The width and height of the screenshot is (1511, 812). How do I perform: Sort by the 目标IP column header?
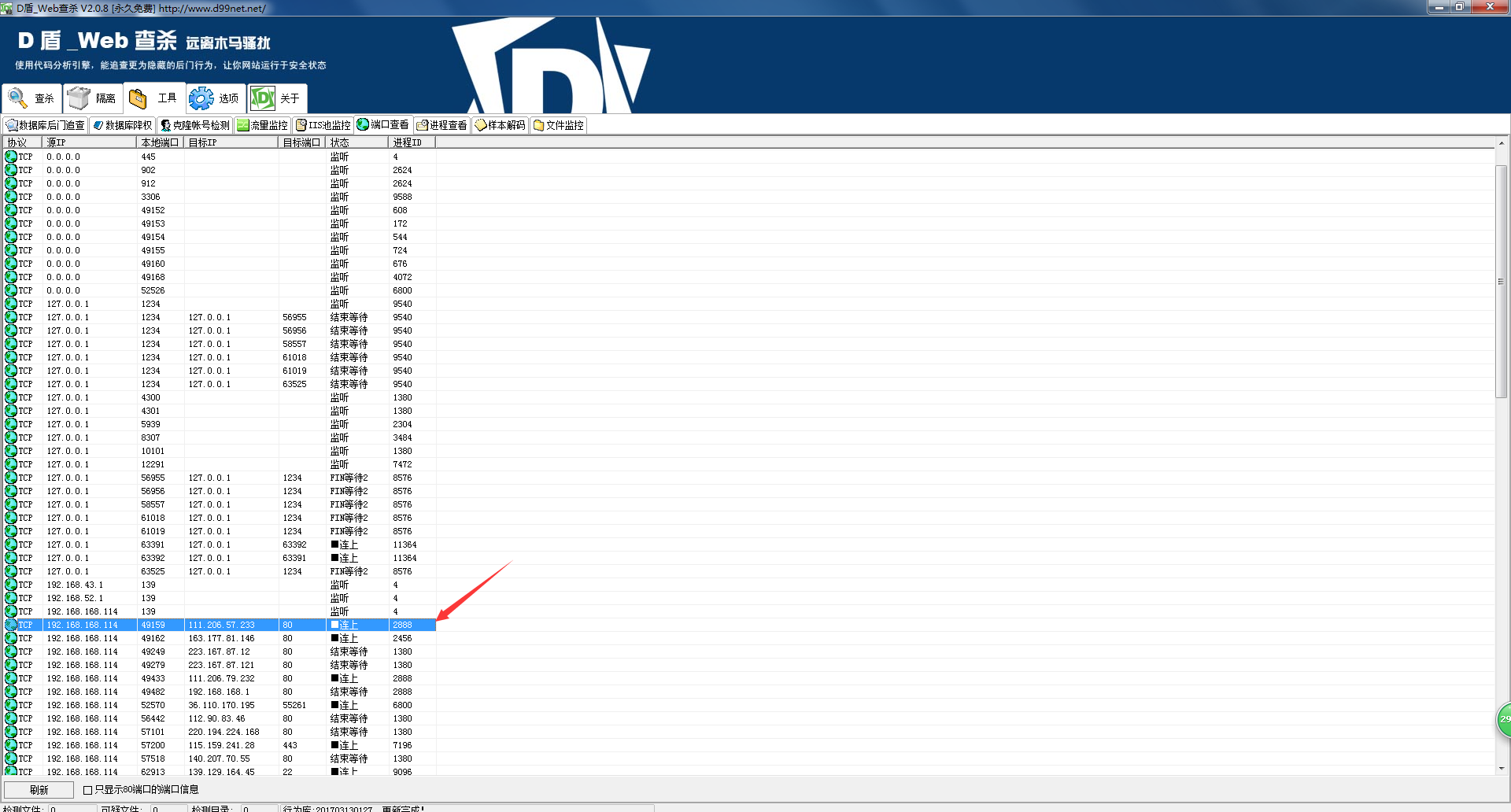tap(231, 142)
